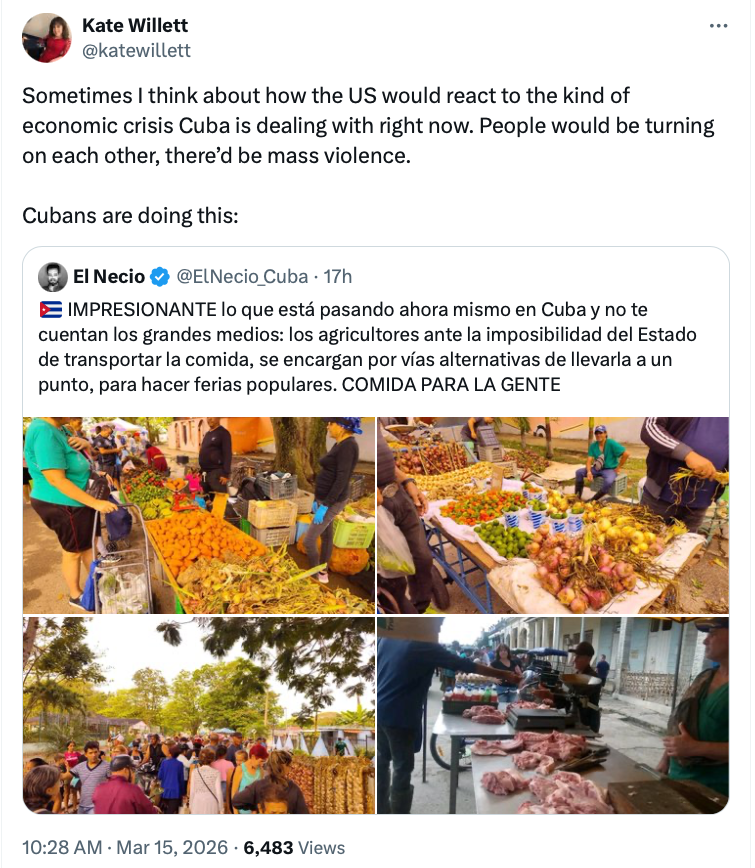The width and height of the screenshot is (755, 868).
Task: Open the bottom-left crowd market photo
Action: (x=199, y=714)
